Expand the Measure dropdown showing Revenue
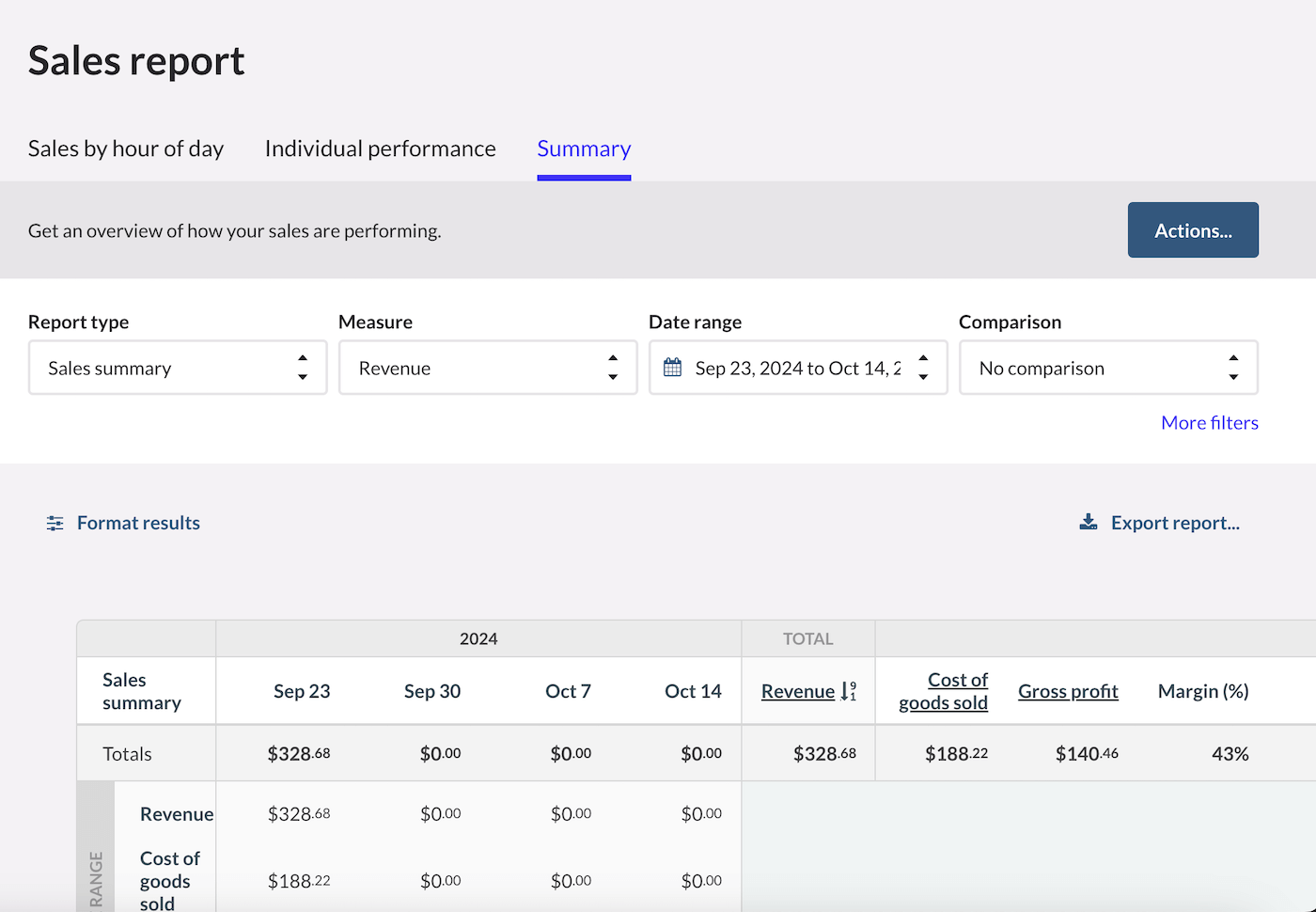 click(487, 368)
